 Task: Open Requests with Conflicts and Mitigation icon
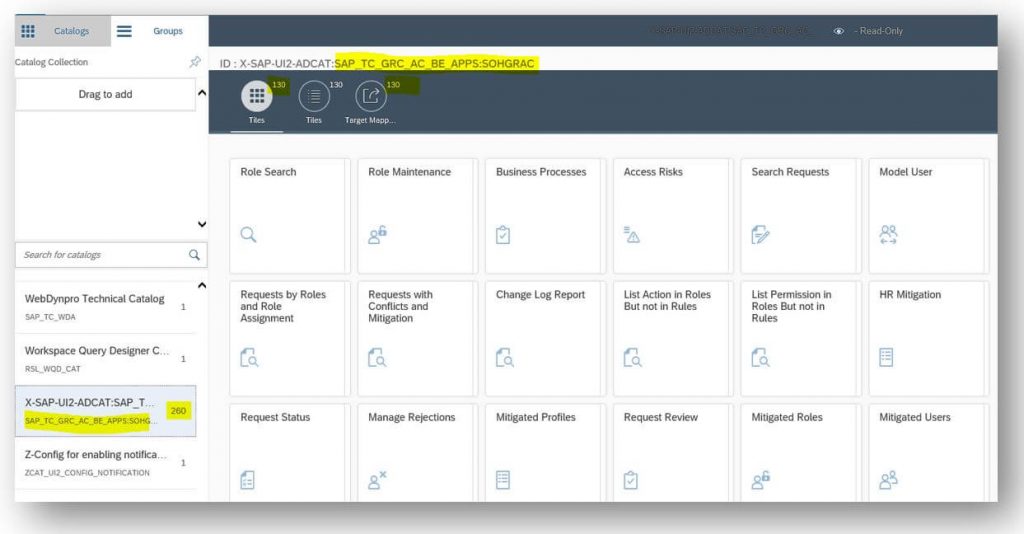tap(377, 357)
